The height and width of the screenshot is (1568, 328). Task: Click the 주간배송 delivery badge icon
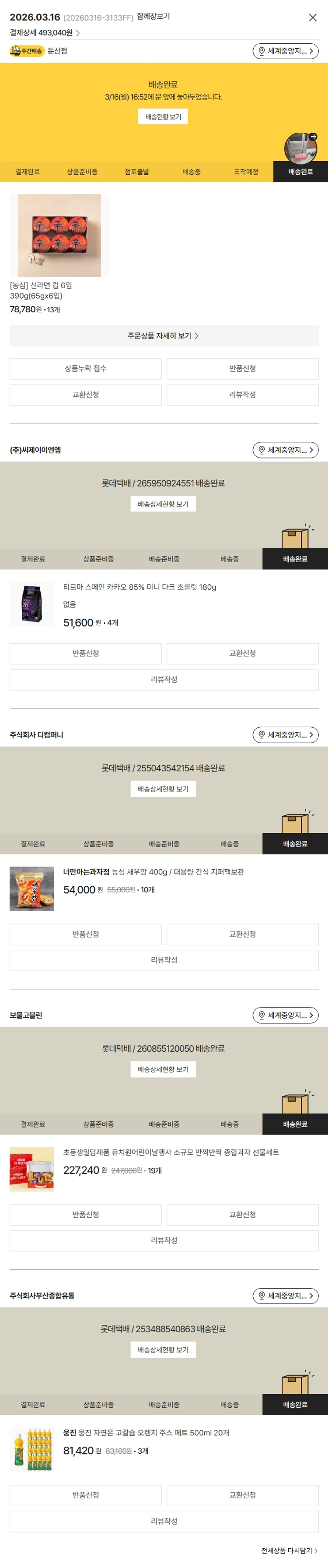pyautogui.click(x=27, y=51)
